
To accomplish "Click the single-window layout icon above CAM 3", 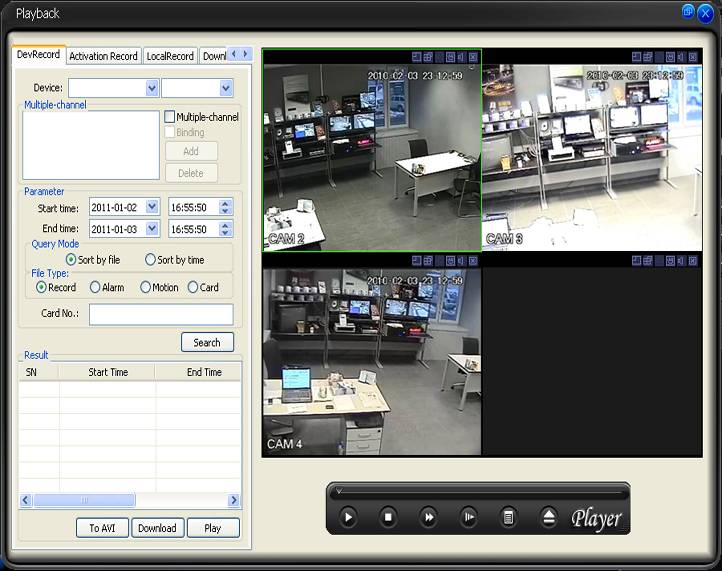I will click(636, 57).
